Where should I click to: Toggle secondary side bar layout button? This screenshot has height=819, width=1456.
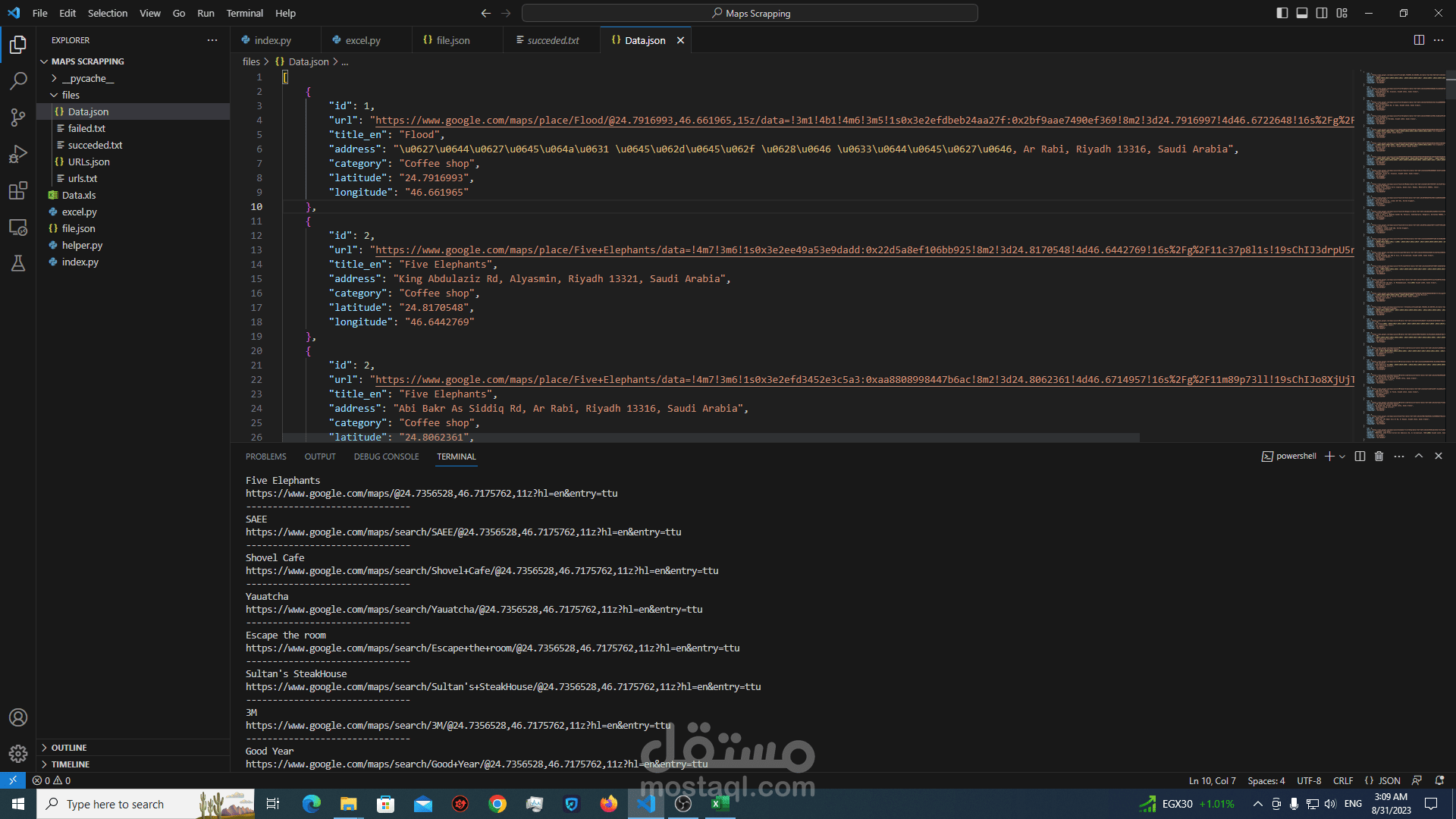[x=1322, y=13]
